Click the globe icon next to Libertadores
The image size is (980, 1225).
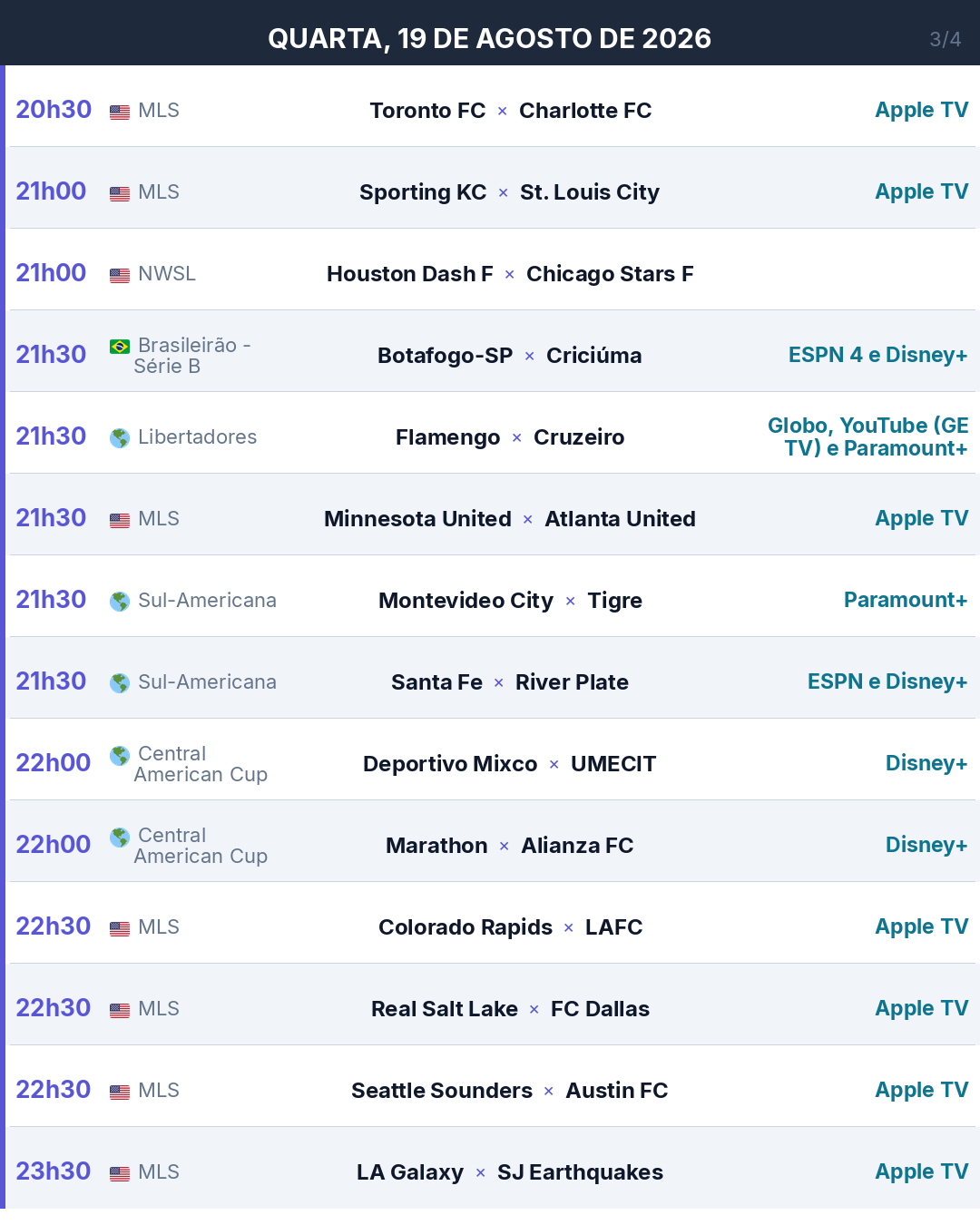[x=120, y=438]
